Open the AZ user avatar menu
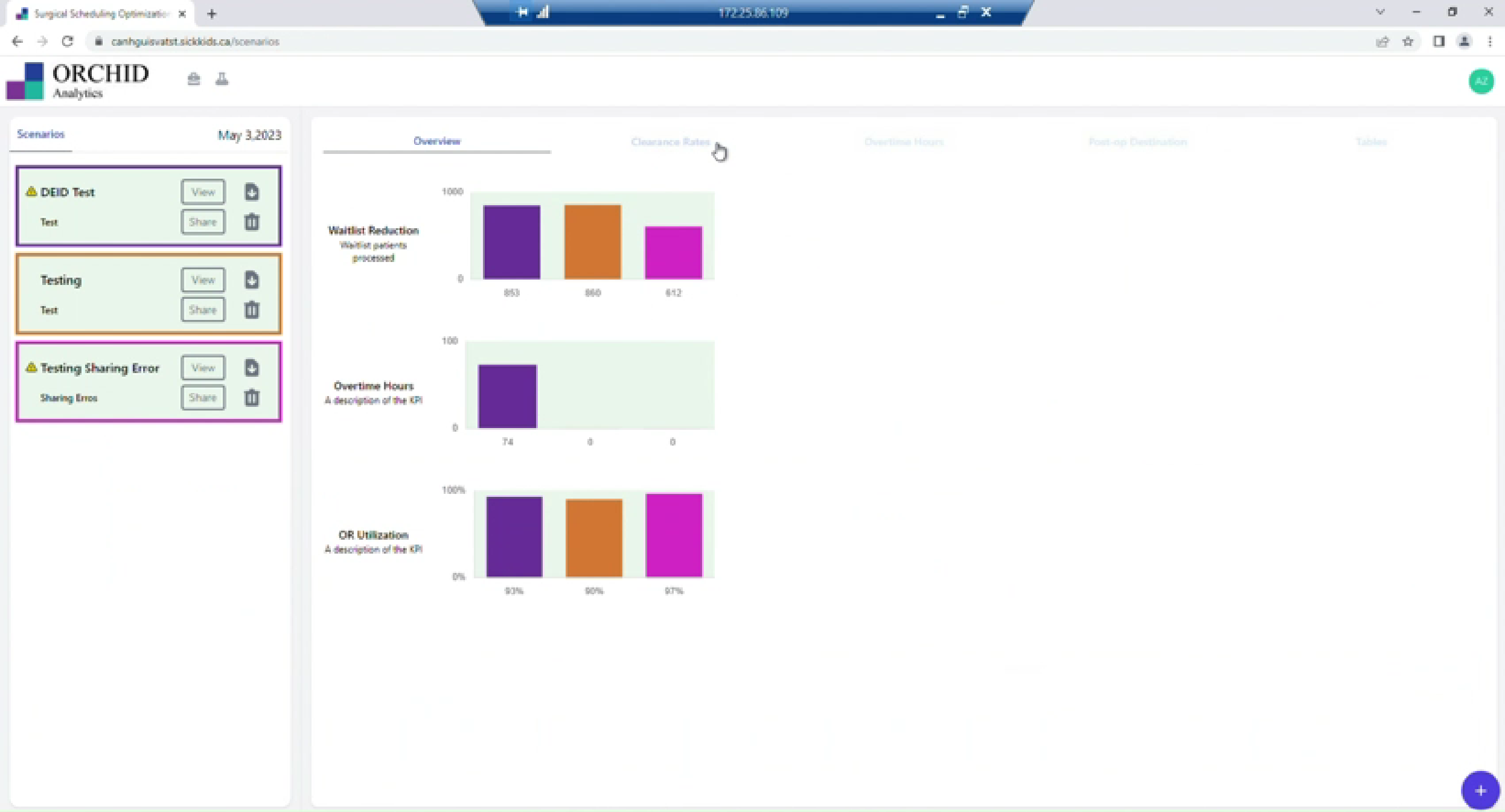 tap(1481, 82)
